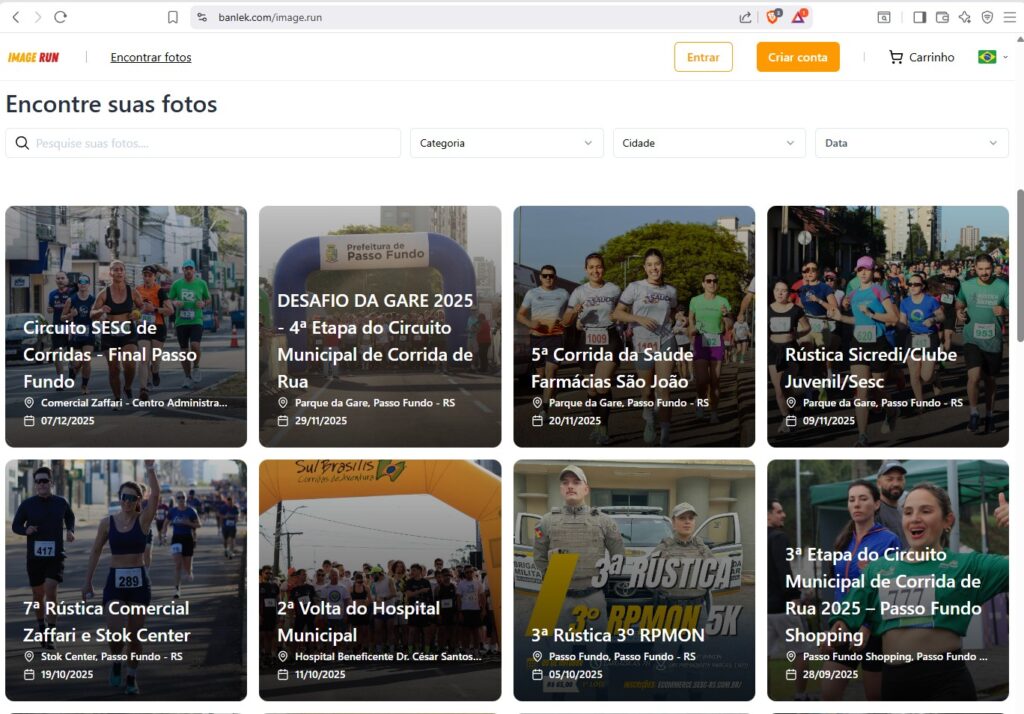This screenshot has width=1024, height=714.
Task: Click the share icon in the address bar
Action: (x=745, y=17)
